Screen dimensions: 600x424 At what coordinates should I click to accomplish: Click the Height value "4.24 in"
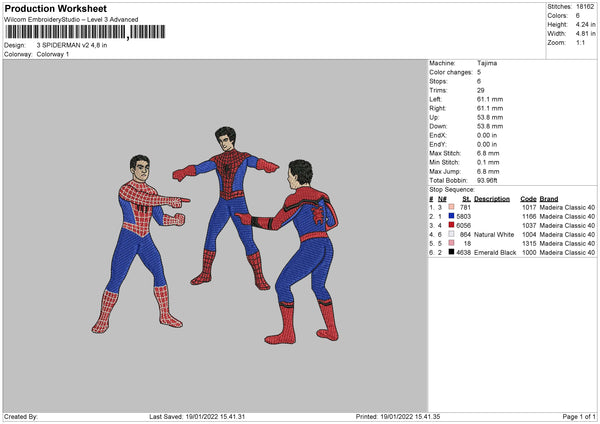pyautogui.click(x=585, y=24)
